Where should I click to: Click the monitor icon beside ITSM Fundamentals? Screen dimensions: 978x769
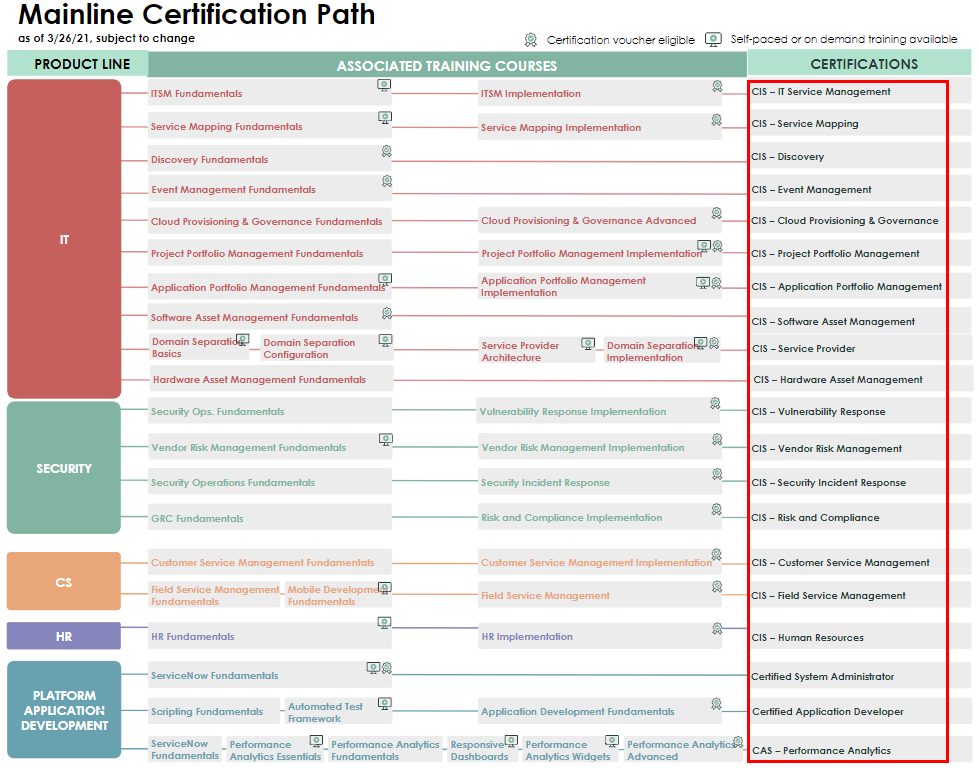coord(384,86)
